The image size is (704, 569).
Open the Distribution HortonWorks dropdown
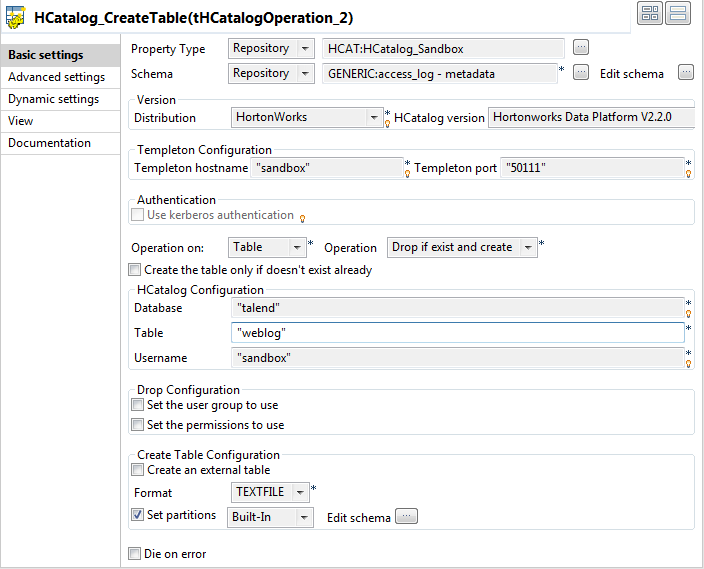point(304,117)
